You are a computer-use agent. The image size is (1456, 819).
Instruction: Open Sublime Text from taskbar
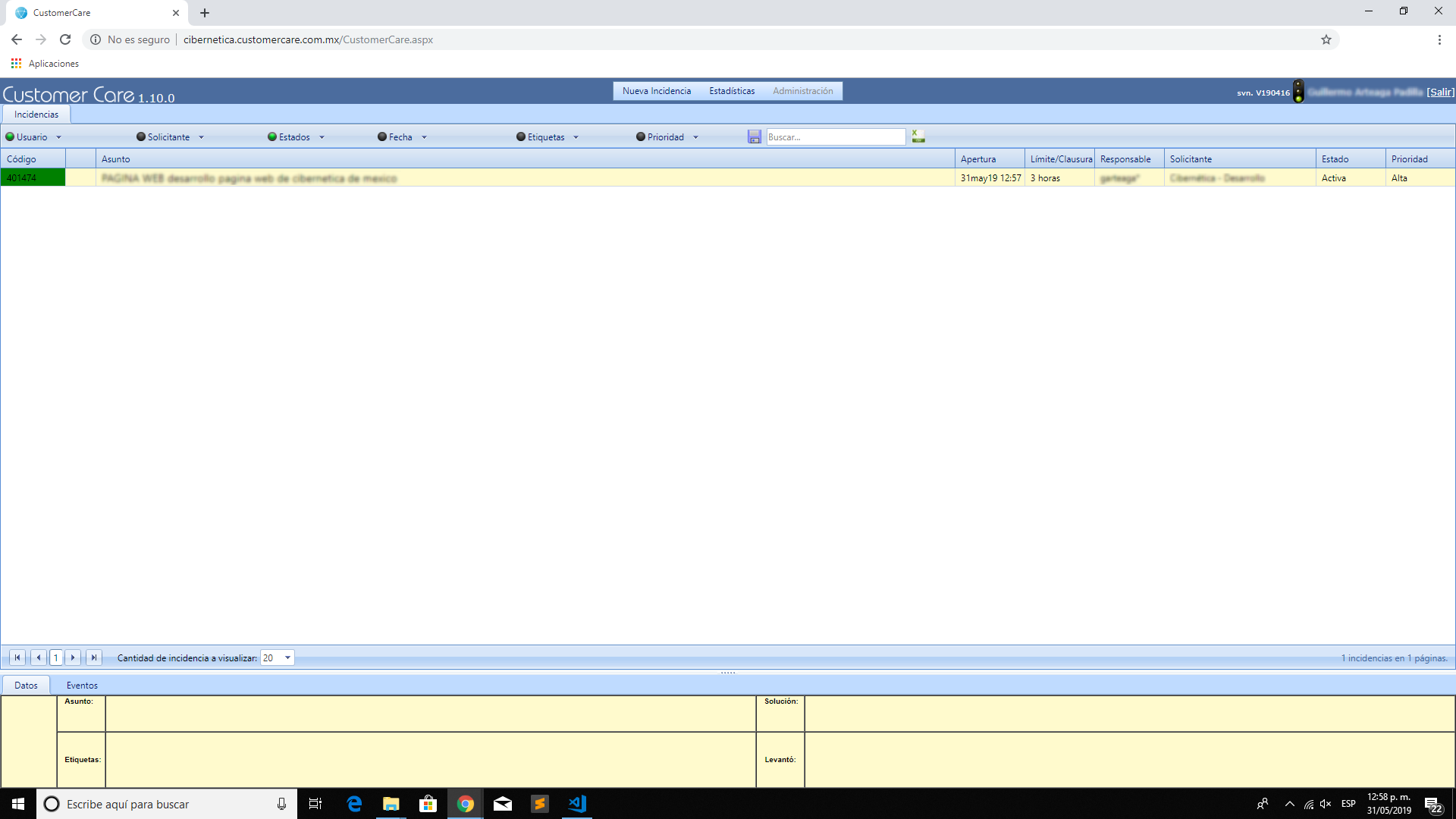540,804
